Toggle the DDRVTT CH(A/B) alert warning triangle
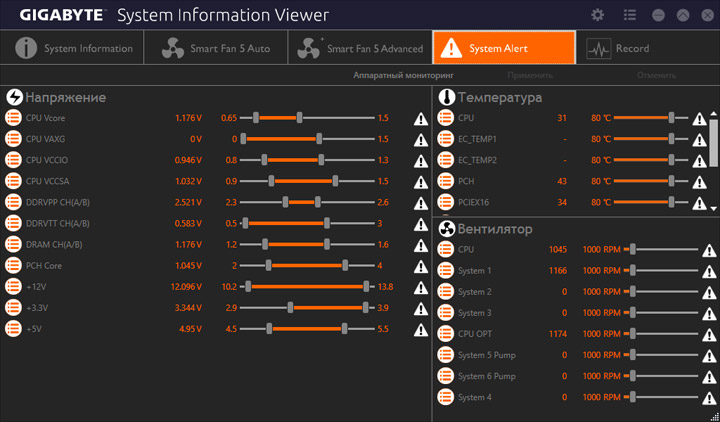Viewport: 720px width, 422px height. (421, 225)
